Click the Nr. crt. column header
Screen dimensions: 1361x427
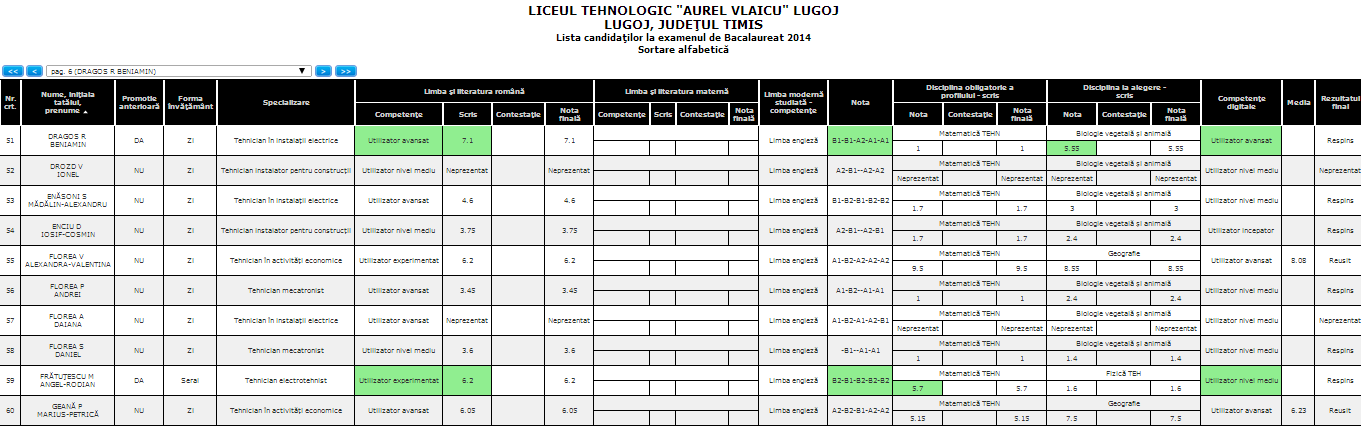click(11, 102)
